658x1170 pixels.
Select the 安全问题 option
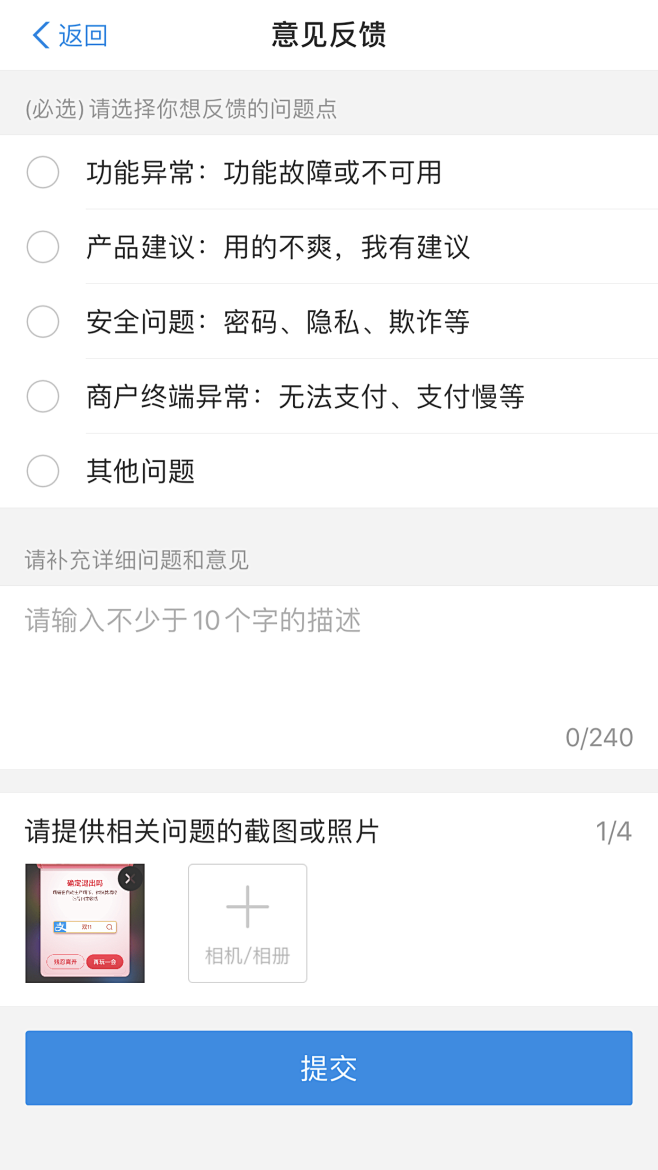click(43, 322)
